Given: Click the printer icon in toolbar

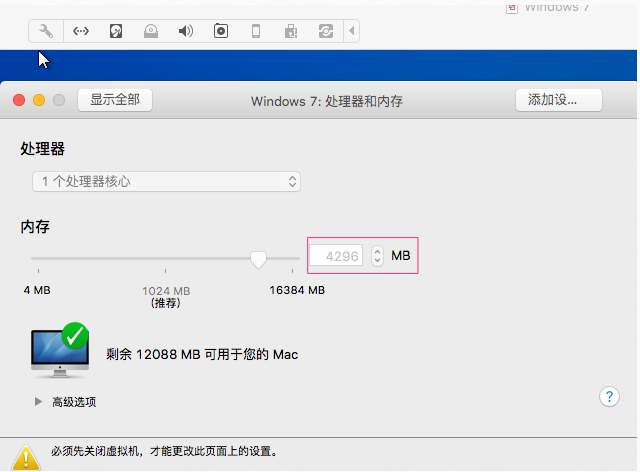Looking at the screenshot, I should 291,31.
